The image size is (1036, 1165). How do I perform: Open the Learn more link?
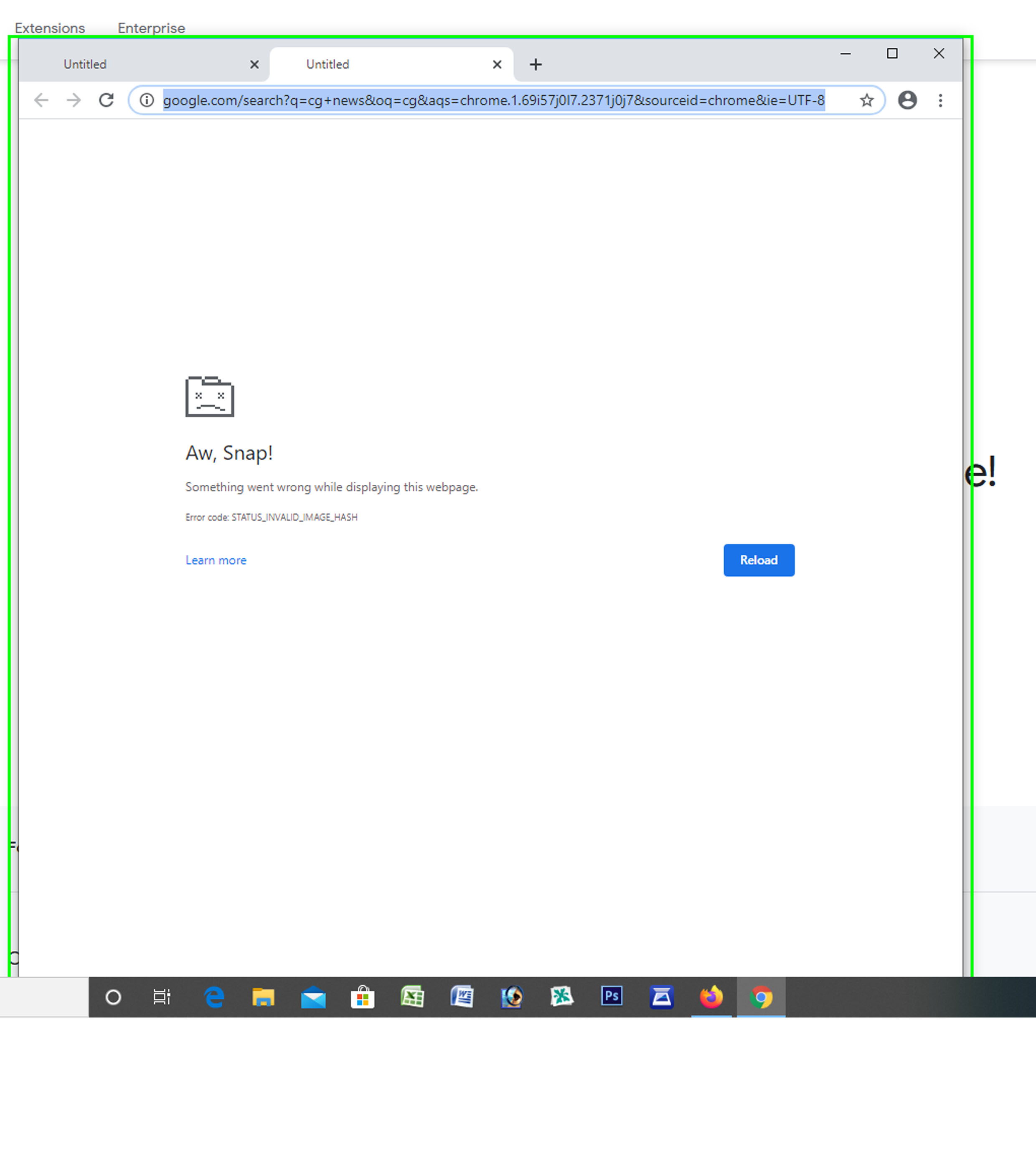tap(215, 560)
